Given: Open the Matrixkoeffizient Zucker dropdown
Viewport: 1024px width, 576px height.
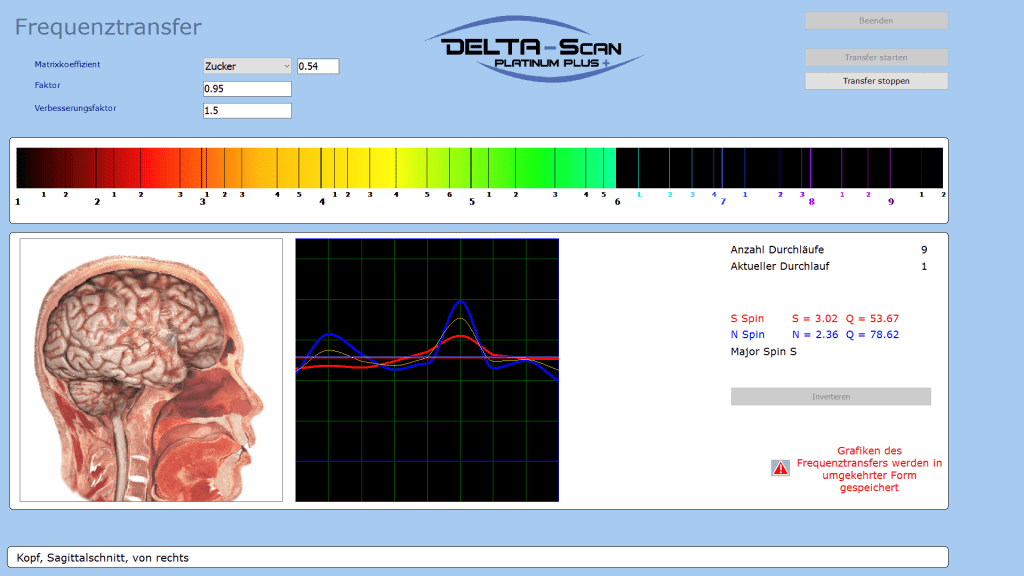Looking at the screenshot, I should 246,66.
